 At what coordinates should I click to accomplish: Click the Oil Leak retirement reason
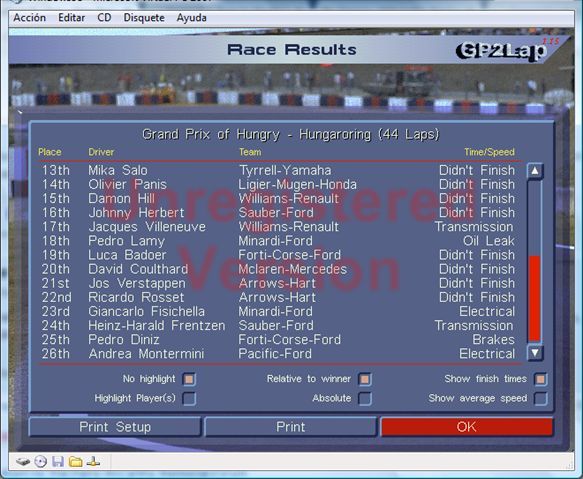click(x=489, y=241)
